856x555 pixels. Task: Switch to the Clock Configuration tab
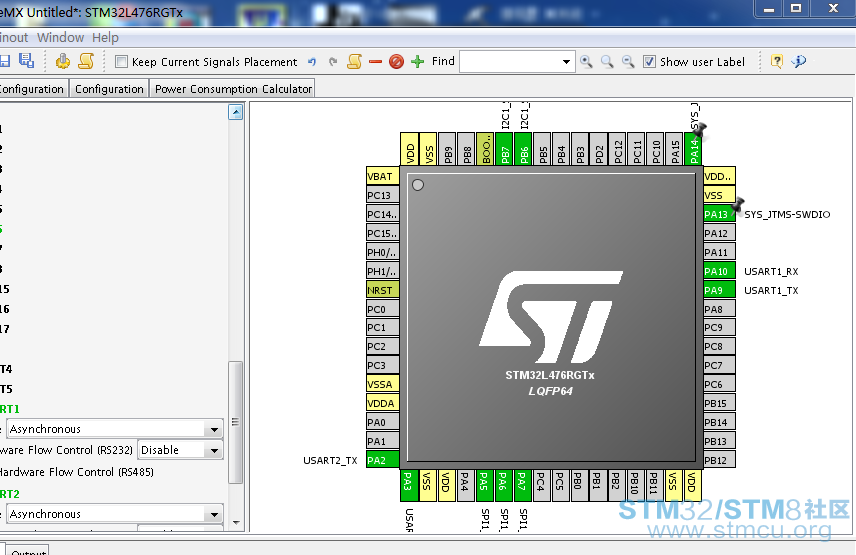33,89
